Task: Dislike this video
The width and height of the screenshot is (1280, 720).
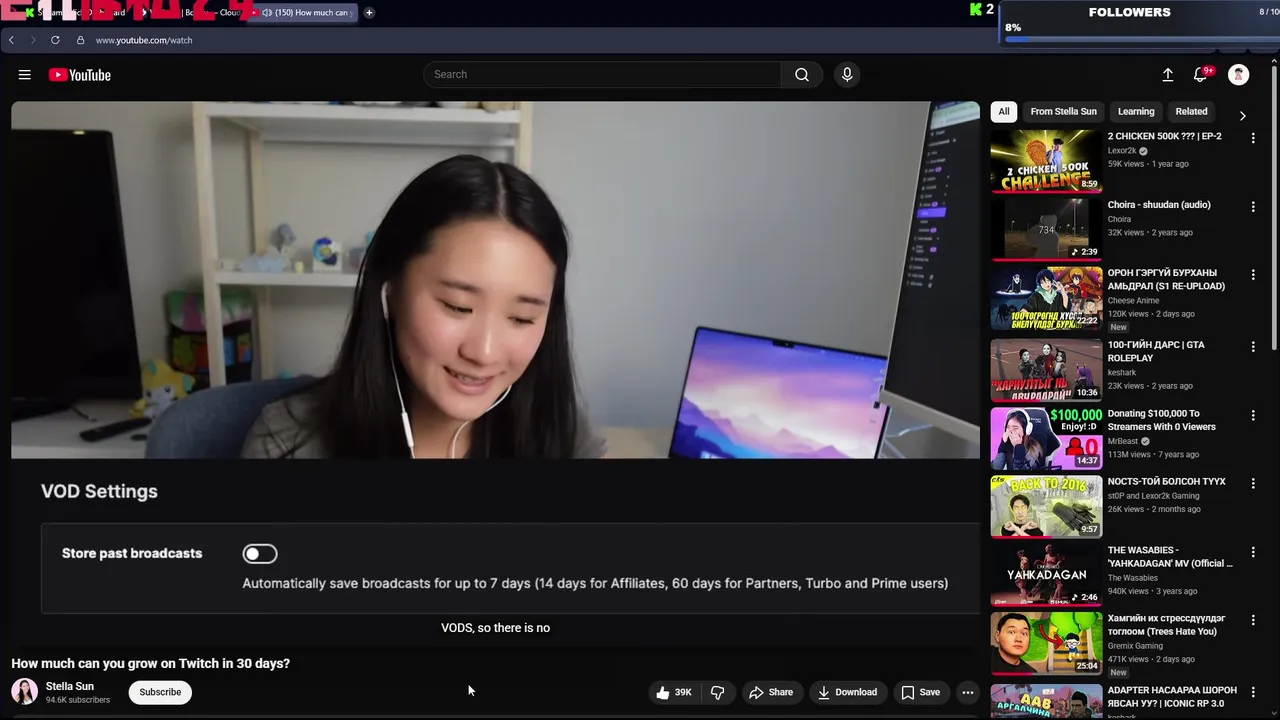Action: click(717, 692)
